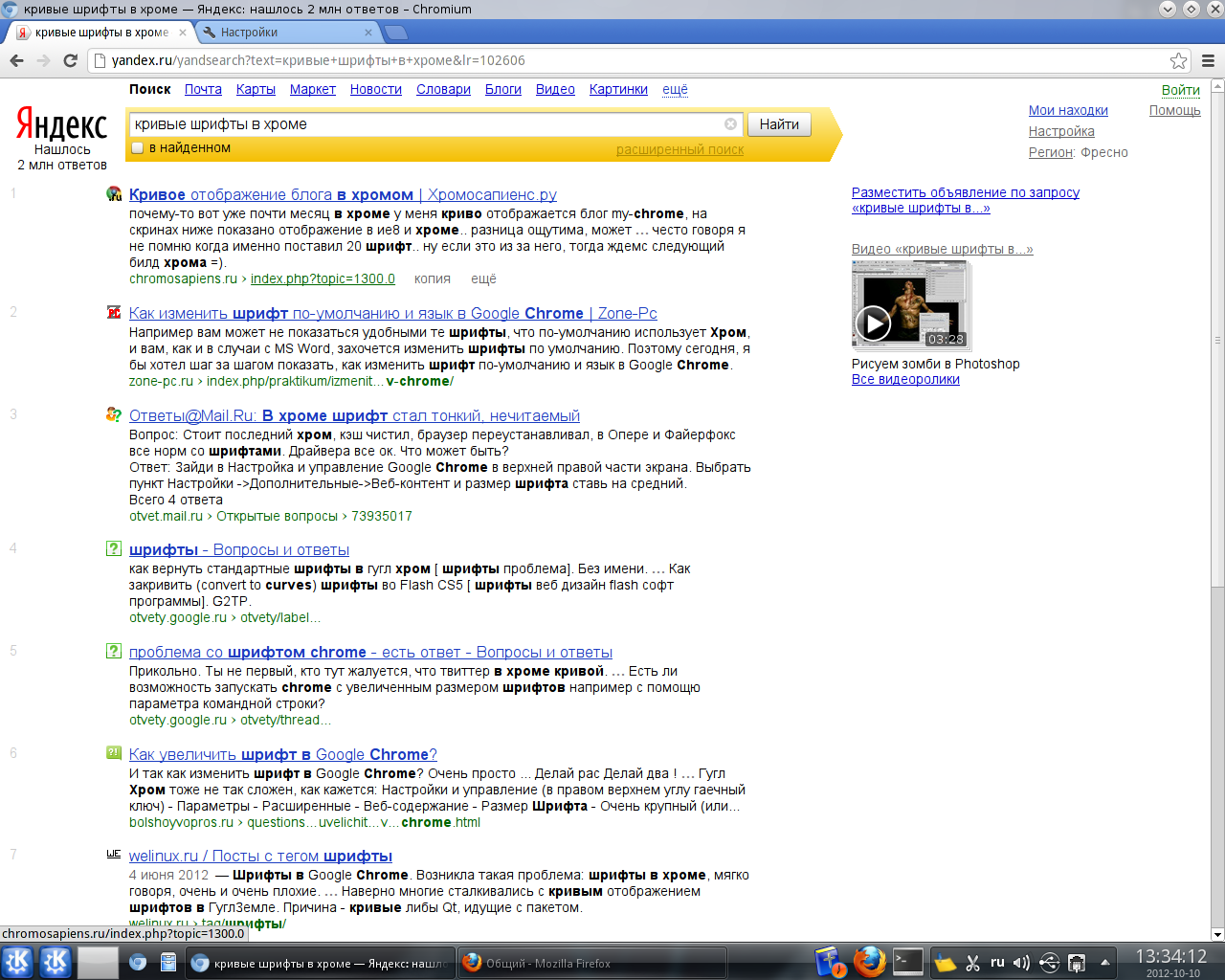The image size is (1225, 980).
Task: Open 'Видео «кривые шрифты в…»' heading link
Action: coord(942,249)
